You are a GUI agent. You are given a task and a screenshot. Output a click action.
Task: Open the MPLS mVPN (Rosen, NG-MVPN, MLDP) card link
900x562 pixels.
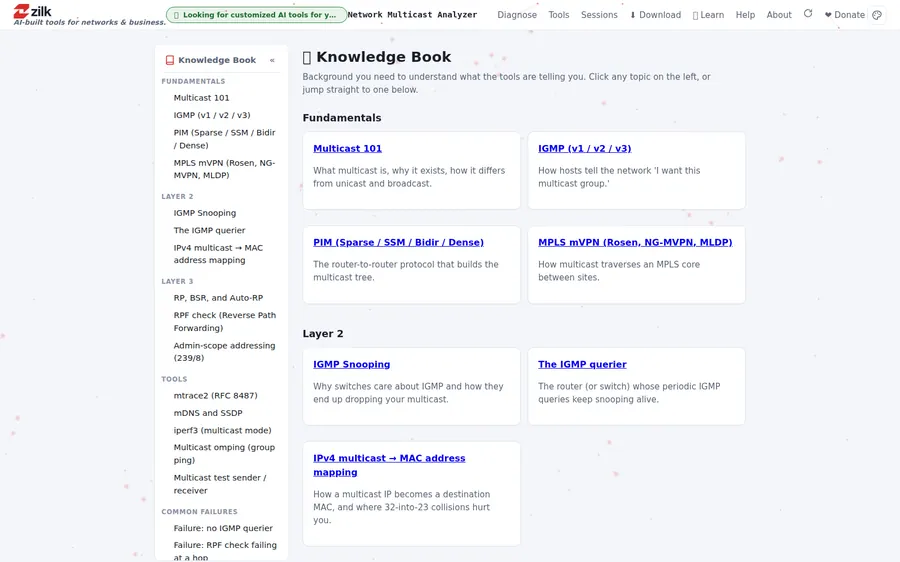tap(635, 242)
